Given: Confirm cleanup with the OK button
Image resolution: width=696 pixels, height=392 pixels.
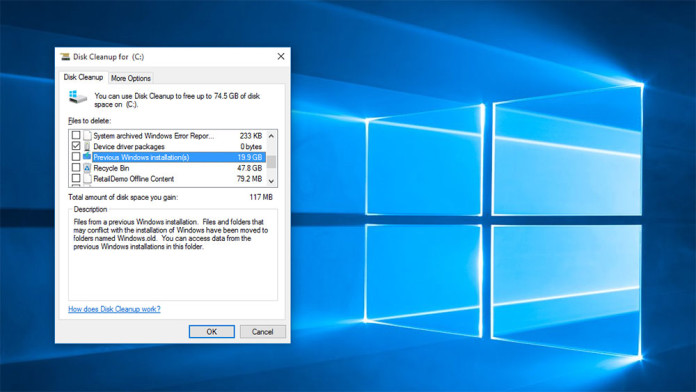Looking at the screenshot, I should coord(212,332).
